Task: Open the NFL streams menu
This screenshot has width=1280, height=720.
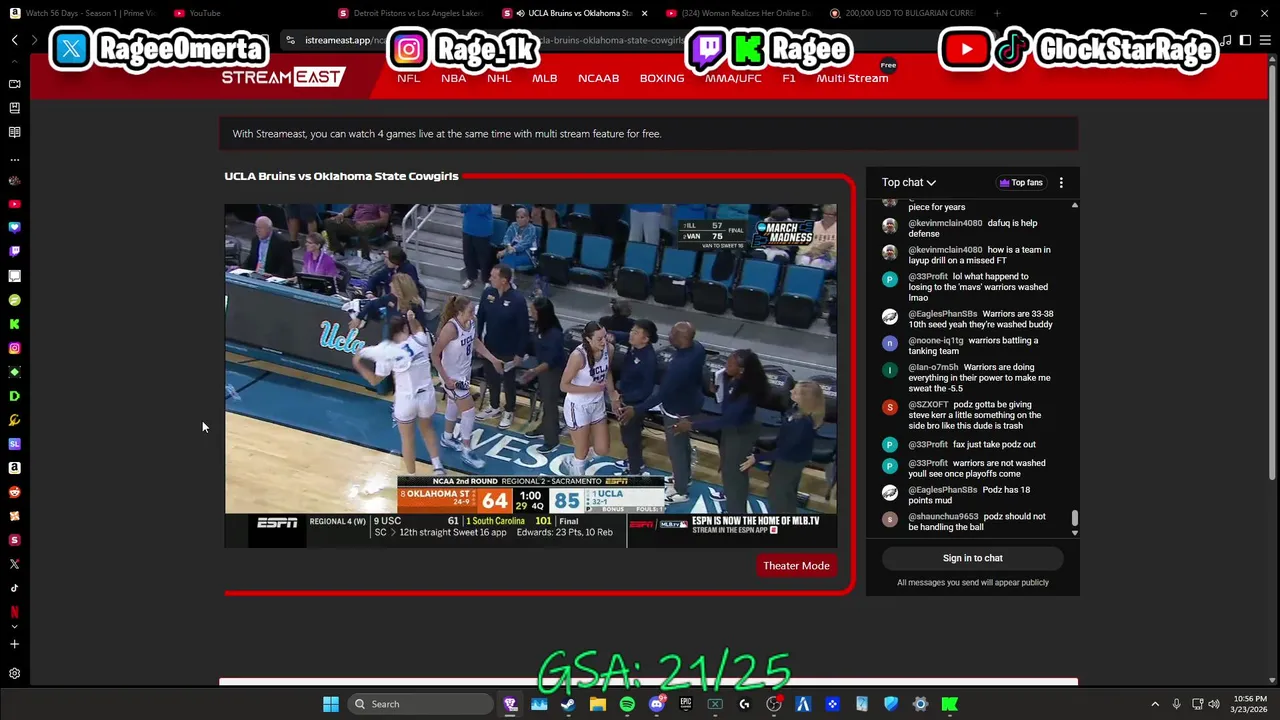Action: [408, 78]
